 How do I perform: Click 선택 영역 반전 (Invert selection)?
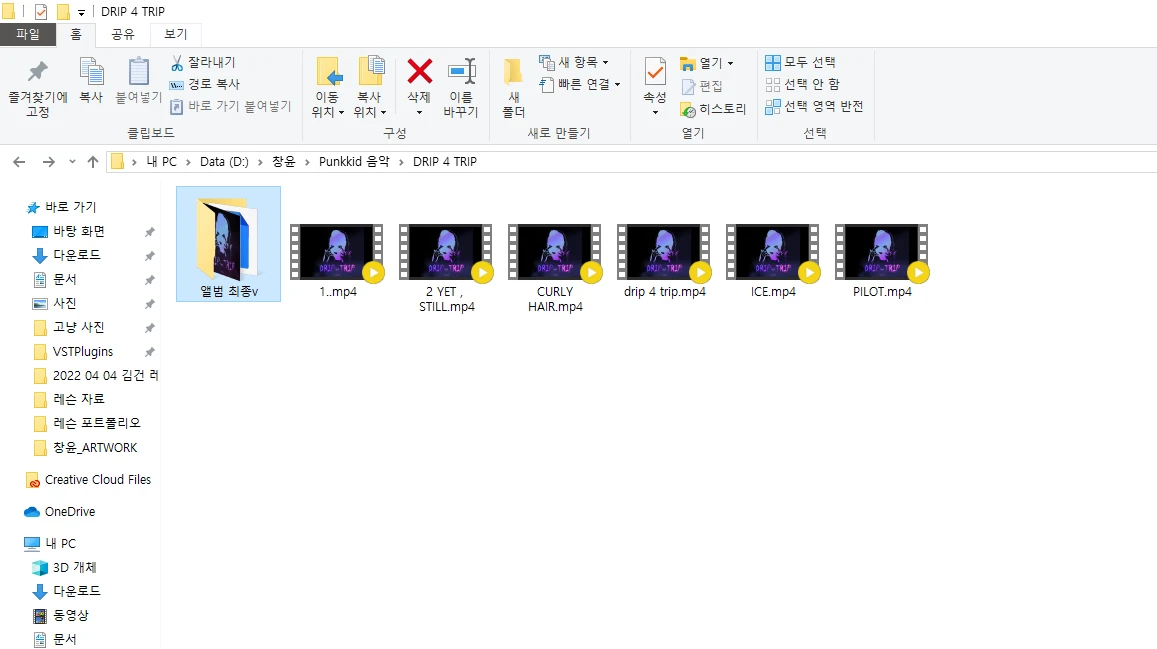click(814, 106)
